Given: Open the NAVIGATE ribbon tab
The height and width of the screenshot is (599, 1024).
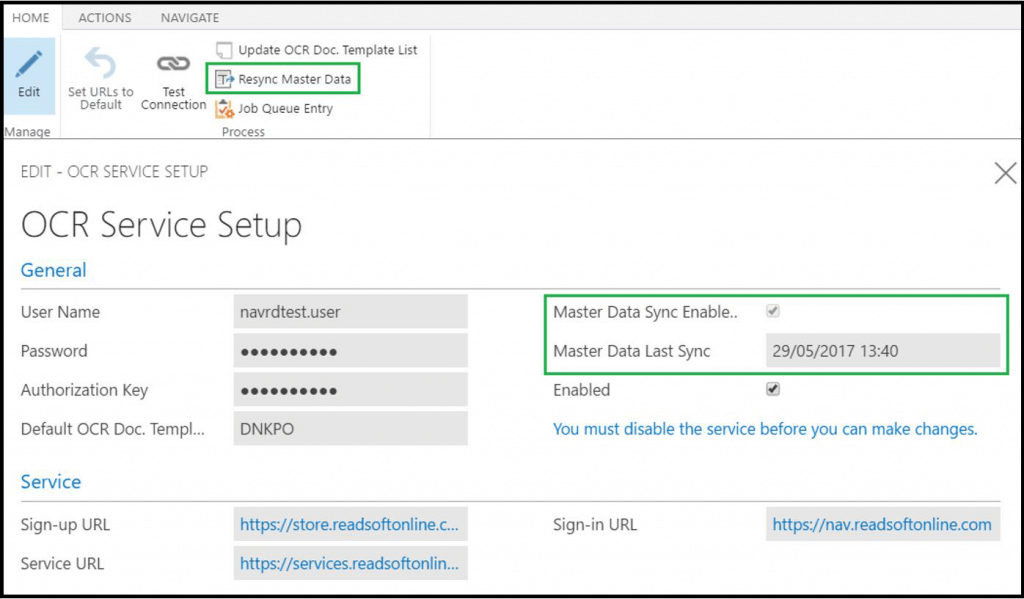Looking at the screenshot, I should tap(190, 18).
